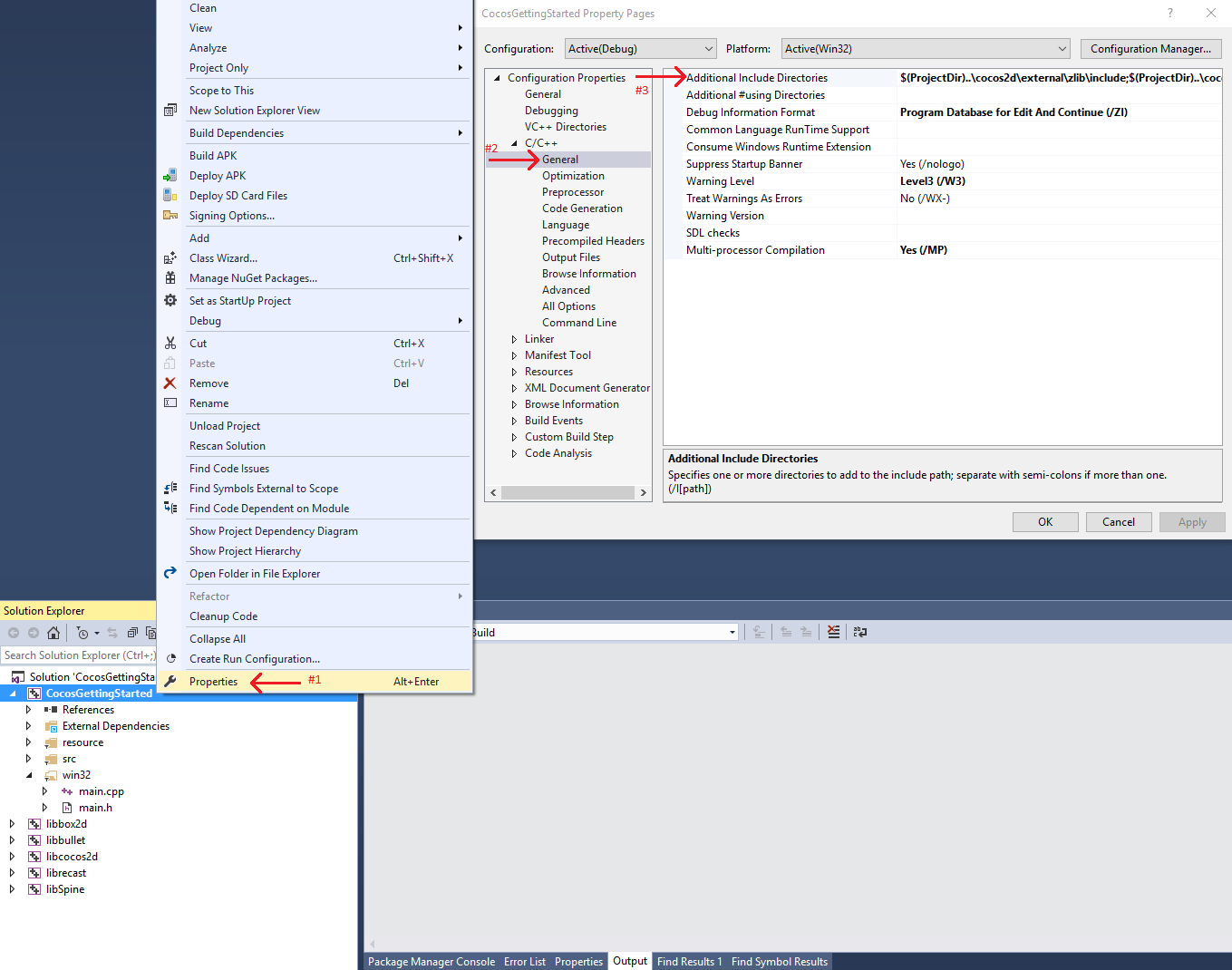This screenshot has width=1232, height=970.
Task: Expand the Manifest Tool node
Action: 514,355
